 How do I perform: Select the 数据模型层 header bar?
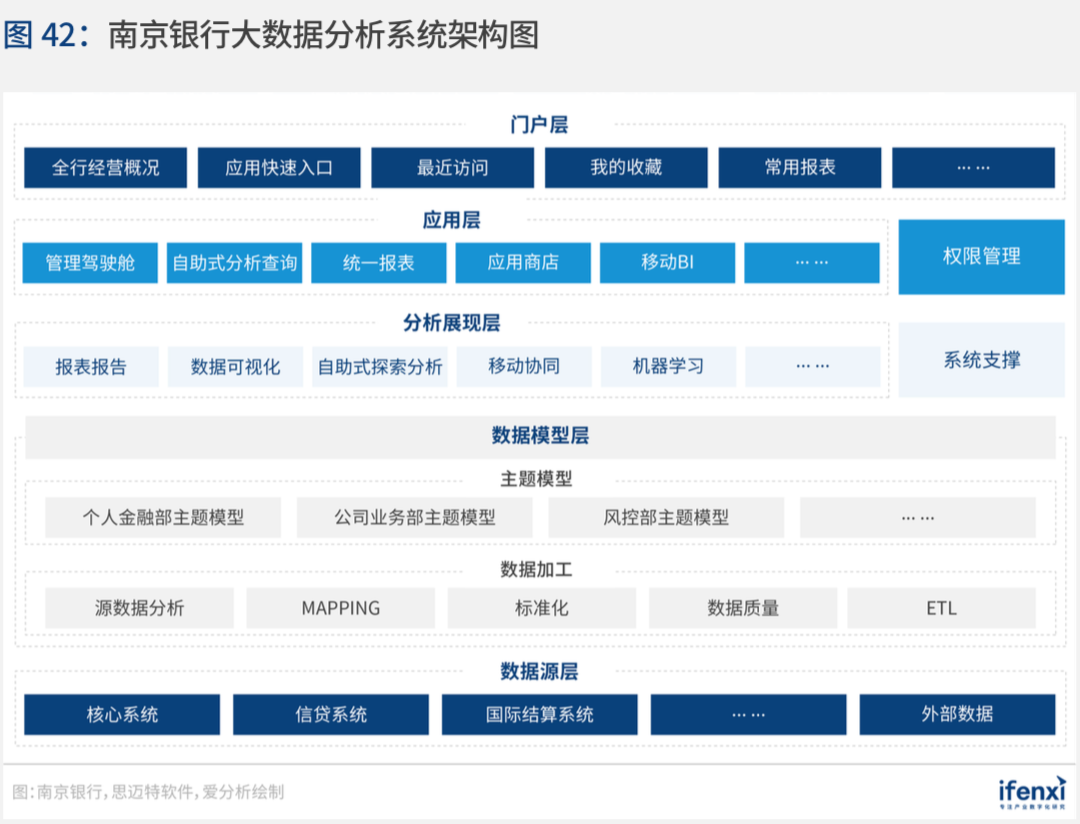(x=540, y=437)
